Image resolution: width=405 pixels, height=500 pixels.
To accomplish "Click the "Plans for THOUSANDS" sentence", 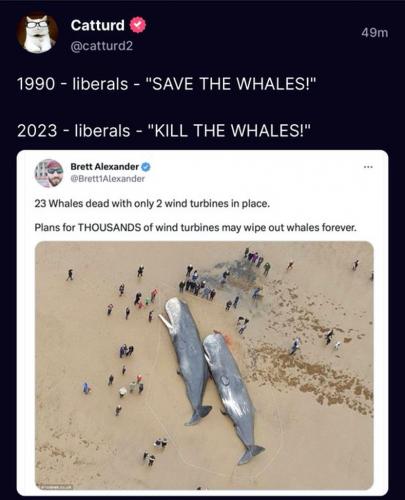I will (x=196, y=228).
